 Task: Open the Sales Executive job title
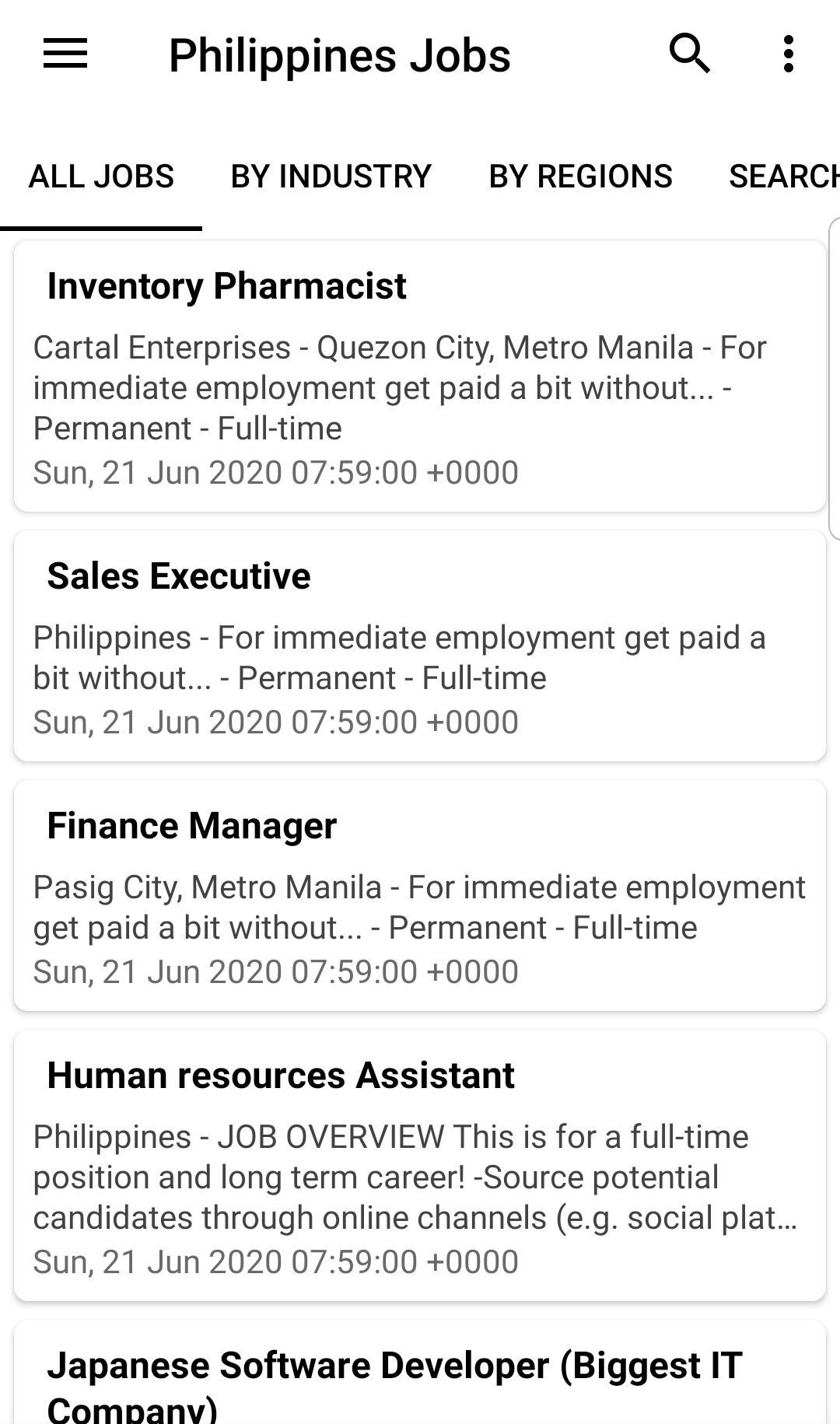coord(179,576)
